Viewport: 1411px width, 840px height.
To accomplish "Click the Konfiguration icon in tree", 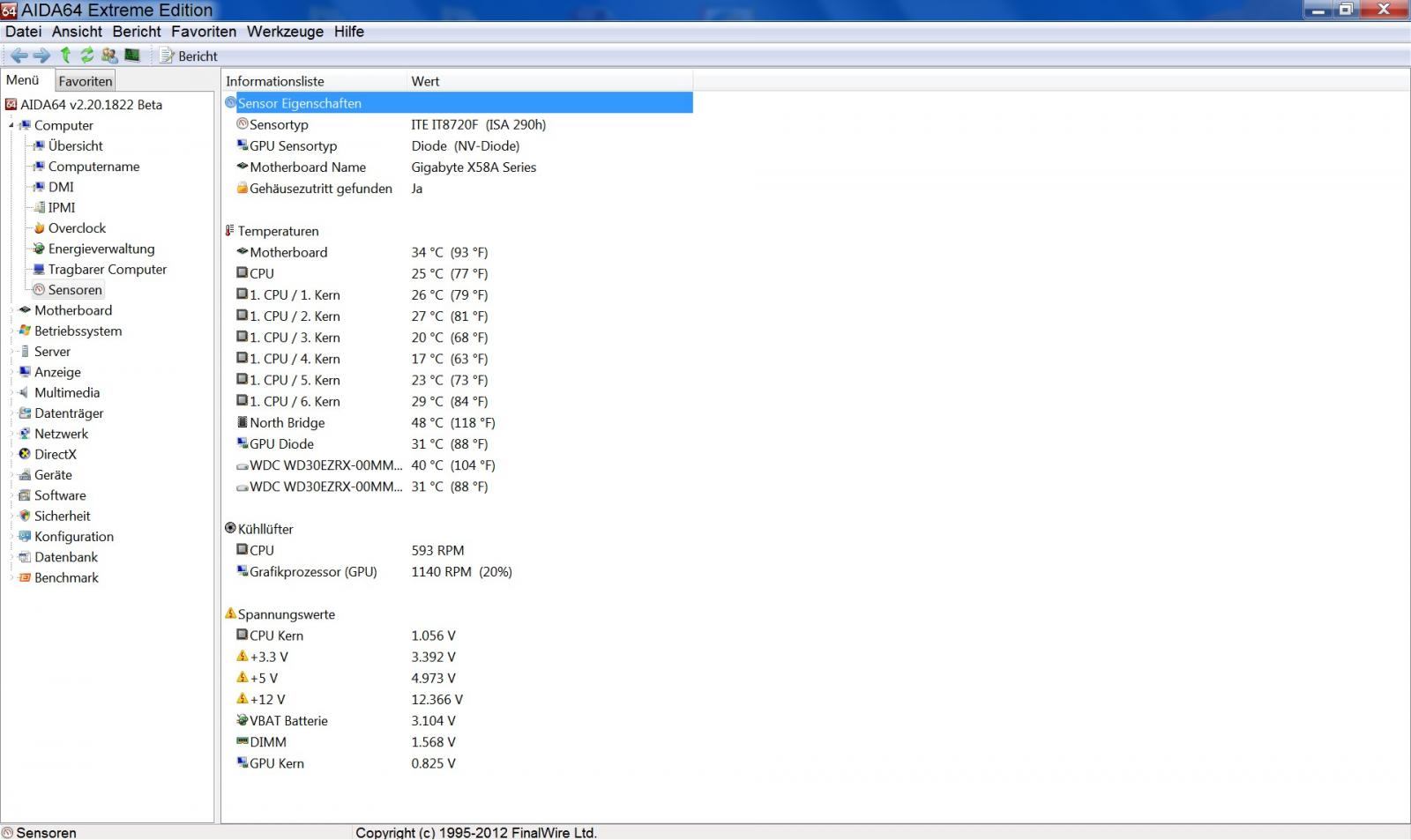I will click(25, 536).
